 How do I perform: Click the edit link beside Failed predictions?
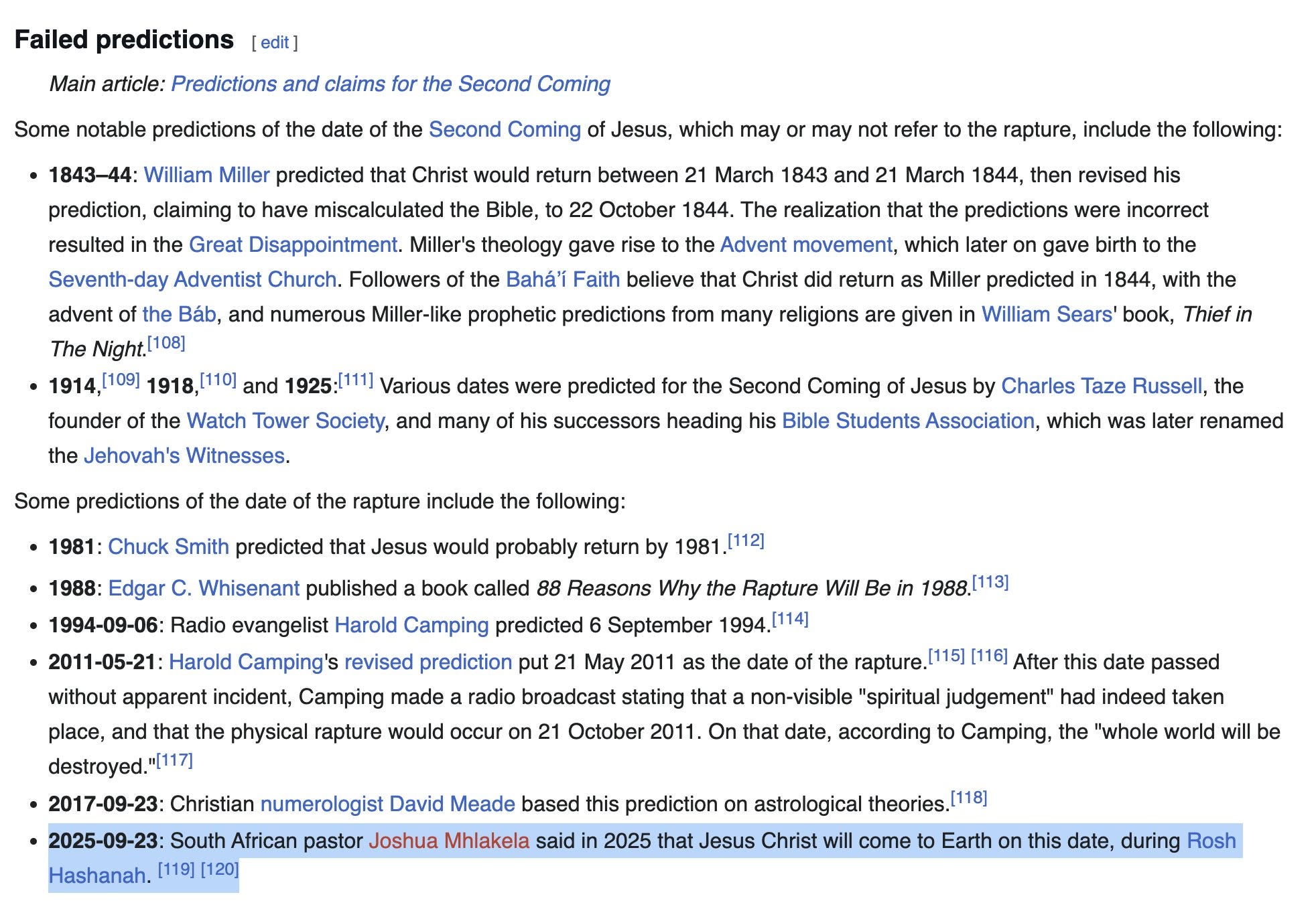274,43
